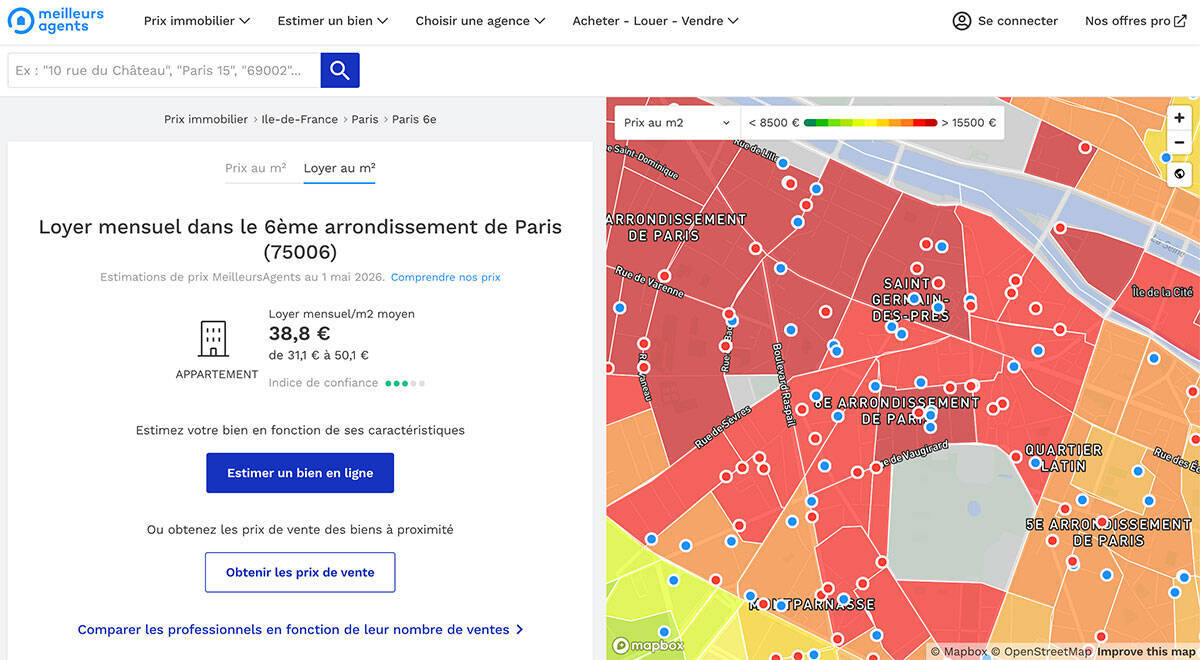
Task: Click the '> 15500 €' legend maximum label
Action: click(969, 123)
